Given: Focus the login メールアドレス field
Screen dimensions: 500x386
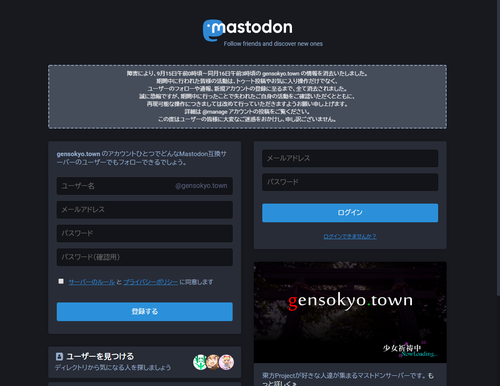Looking at the screenshot, I should pos(350,158).
